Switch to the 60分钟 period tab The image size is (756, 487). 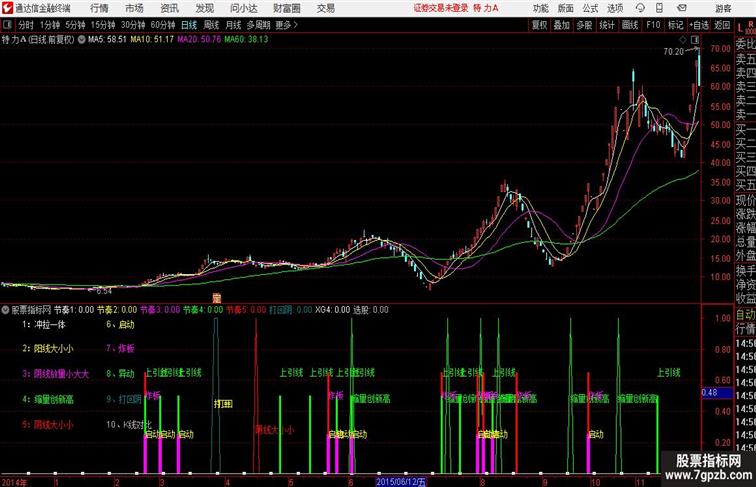[x=163, y=25]
